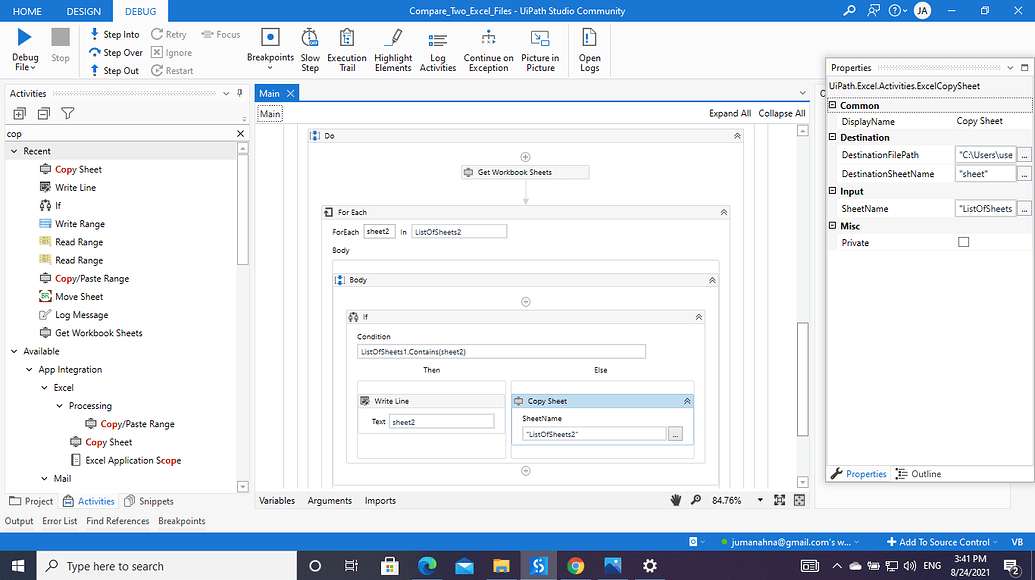
Task: Open Logs from the ribbon
Action: [590, 38]
